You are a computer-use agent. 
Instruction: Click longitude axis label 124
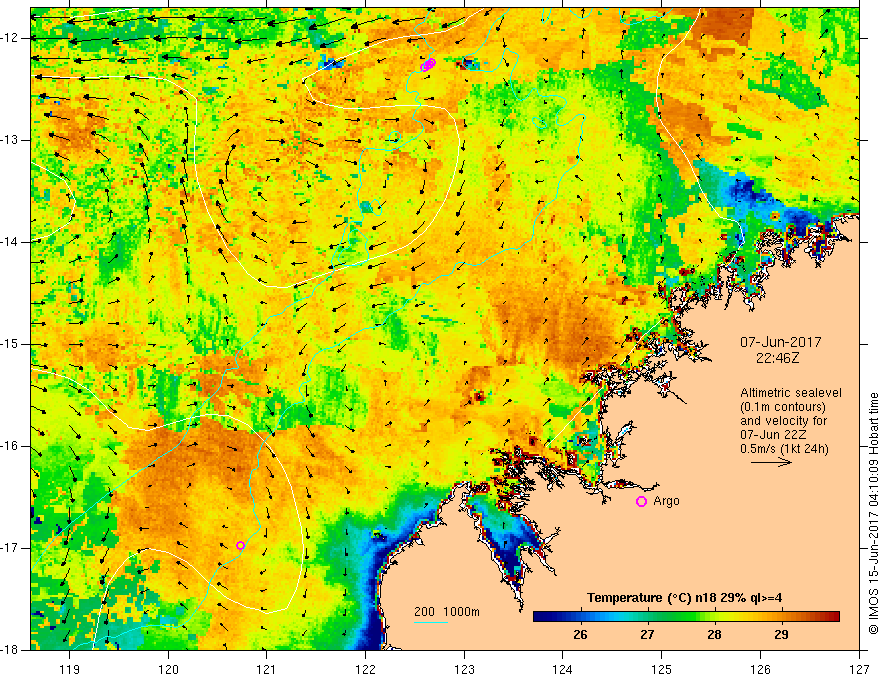coord(563,669)
